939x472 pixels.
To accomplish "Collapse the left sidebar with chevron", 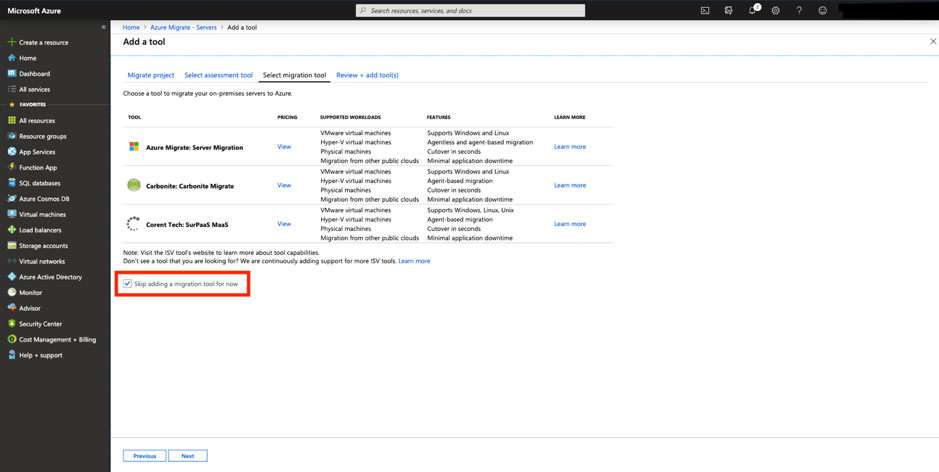I will (x=103, y=27).
